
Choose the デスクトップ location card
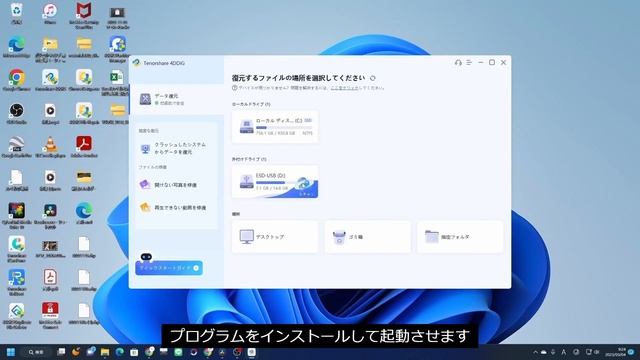(x=275, y=237)
